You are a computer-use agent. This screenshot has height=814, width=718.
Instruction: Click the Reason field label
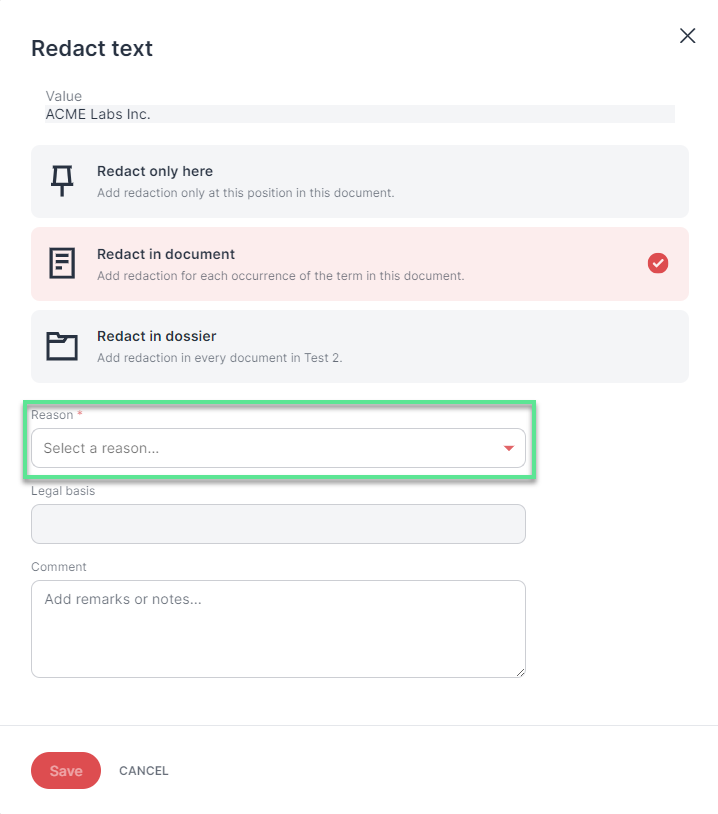click(52, 415)
